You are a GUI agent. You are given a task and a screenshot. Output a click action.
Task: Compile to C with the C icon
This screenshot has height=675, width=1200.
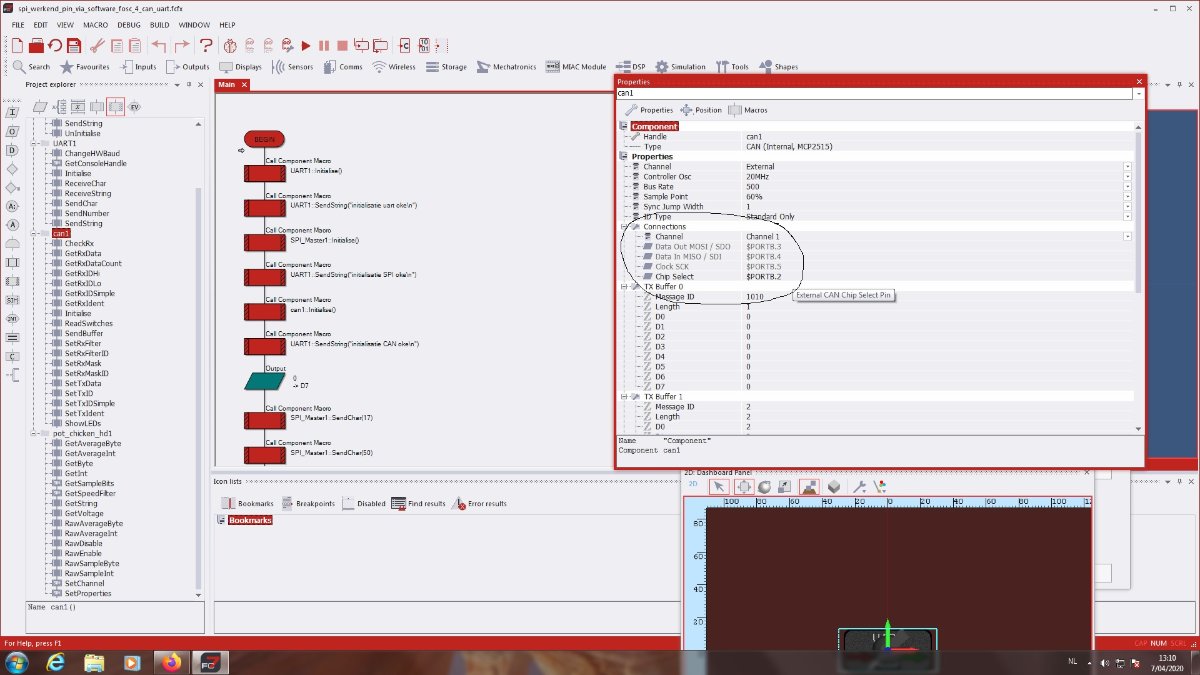tap(405, 45)
